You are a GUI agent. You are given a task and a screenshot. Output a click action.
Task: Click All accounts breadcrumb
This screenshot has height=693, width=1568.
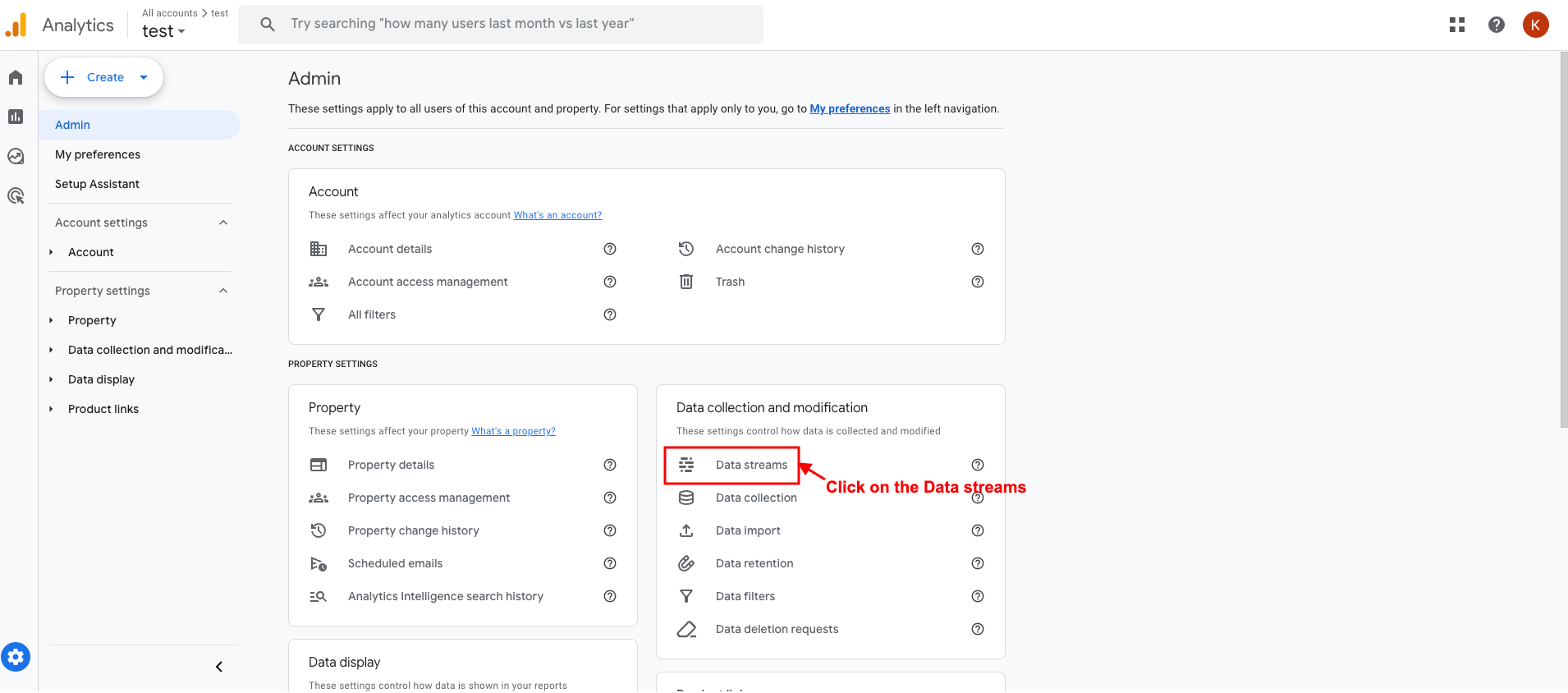170,13
